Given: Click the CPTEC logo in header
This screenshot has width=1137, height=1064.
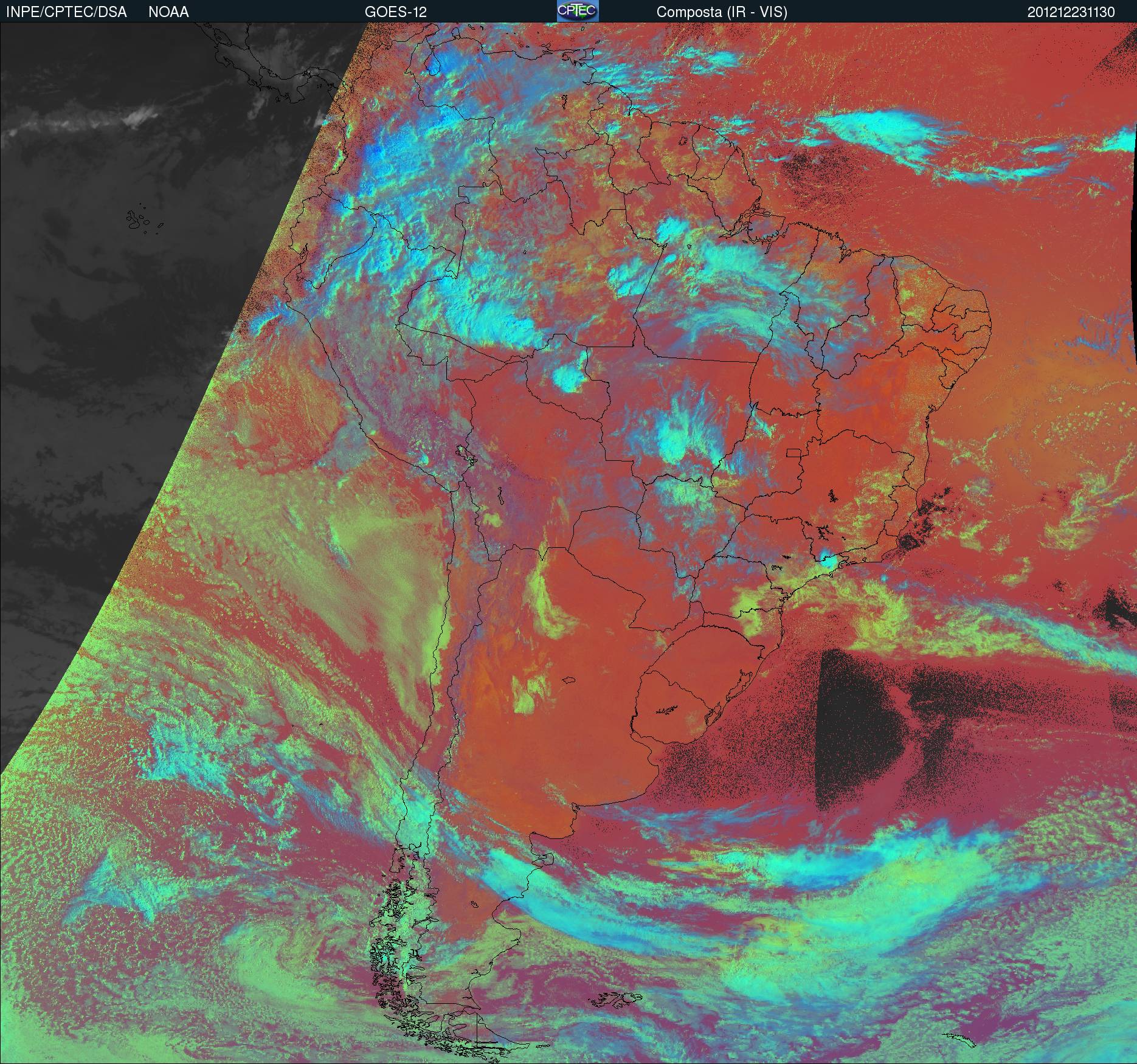Looking at the screenshot, I should click(x=578, y=11).
